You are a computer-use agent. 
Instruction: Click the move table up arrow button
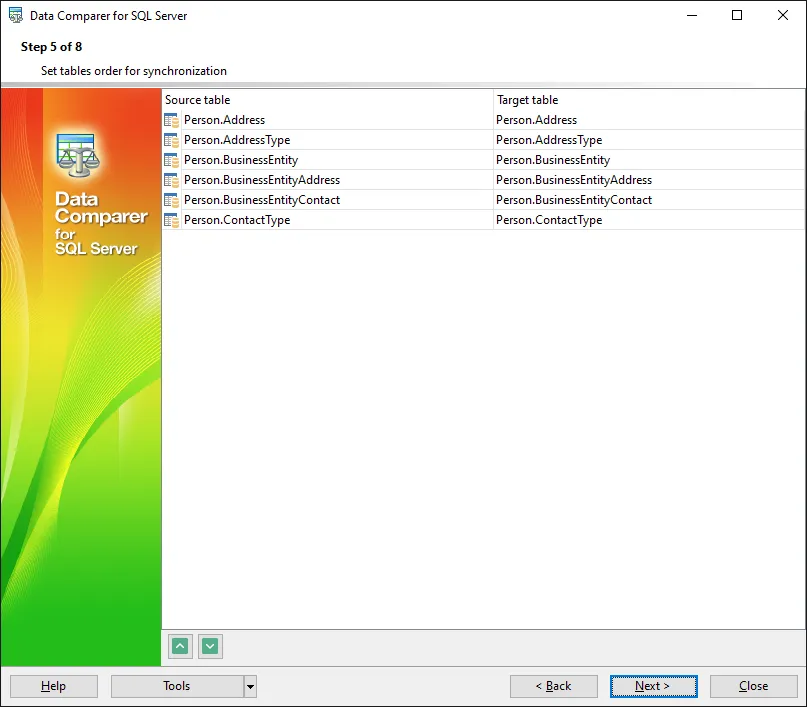coord(180,646)
